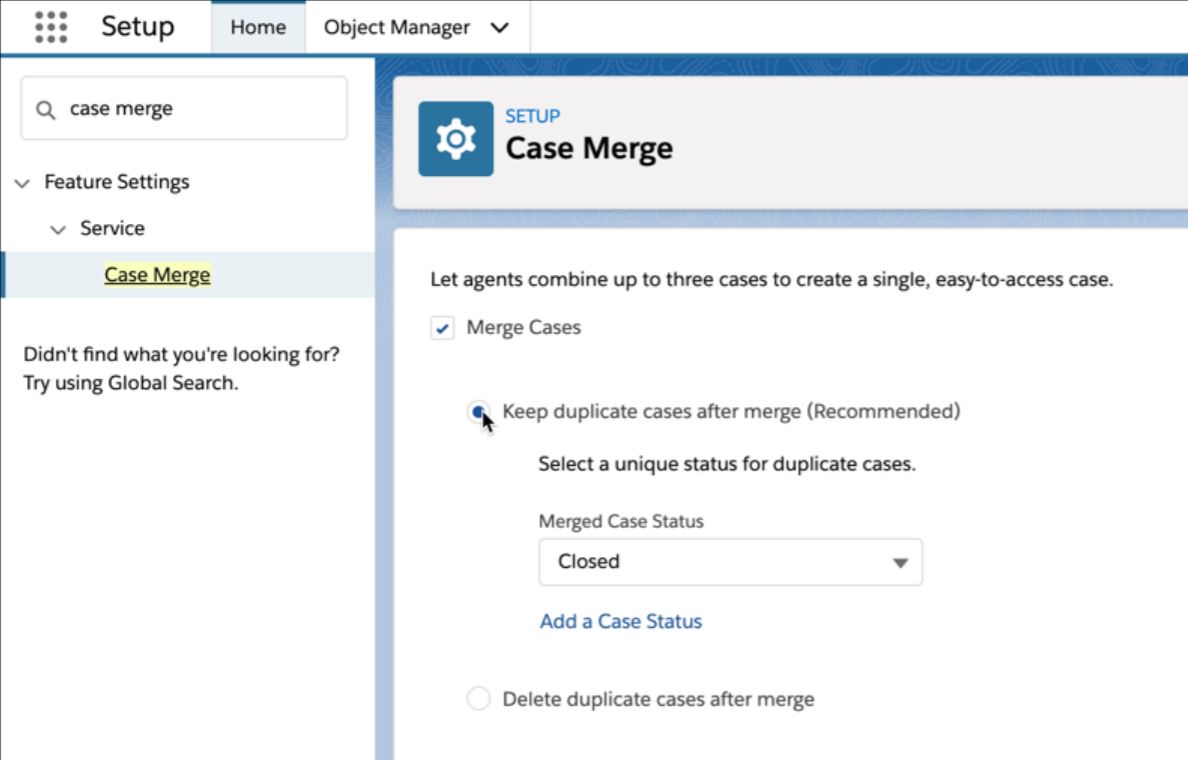Select Delete duplicate cases after merge radio
This screenshot has height=760, width=1188.
pyautogui.click(x=478, y=699)
